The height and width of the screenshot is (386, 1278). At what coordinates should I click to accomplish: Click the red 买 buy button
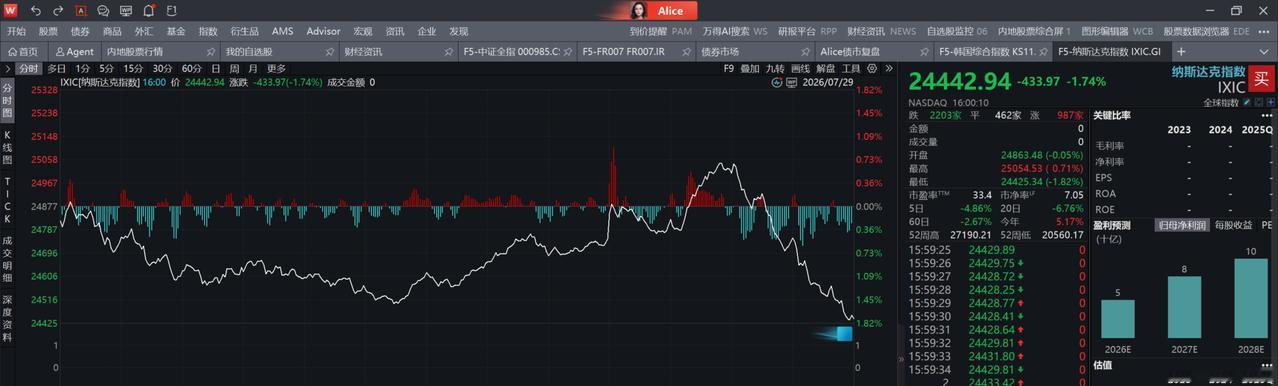click(1261, 78)
